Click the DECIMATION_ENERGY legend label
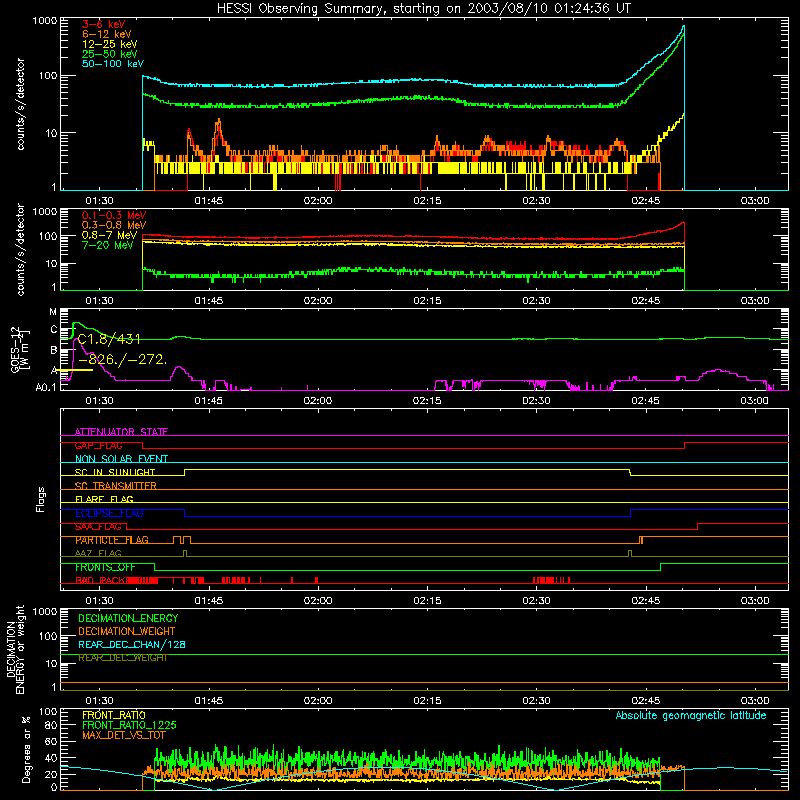Screen dimensions: 800x800 coord(128,618)
